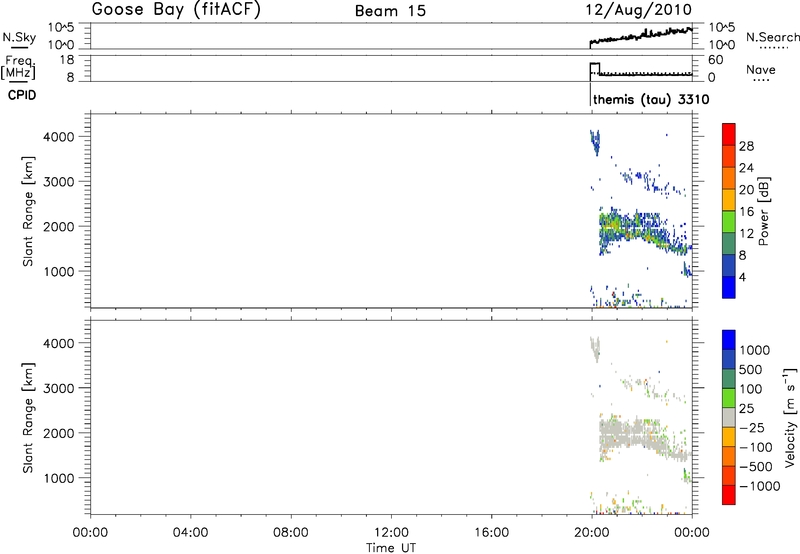The width and height of the screenshot is (800, 554).
Task: Click the '20:00' time tick label
Action: (x=592, y=533)
